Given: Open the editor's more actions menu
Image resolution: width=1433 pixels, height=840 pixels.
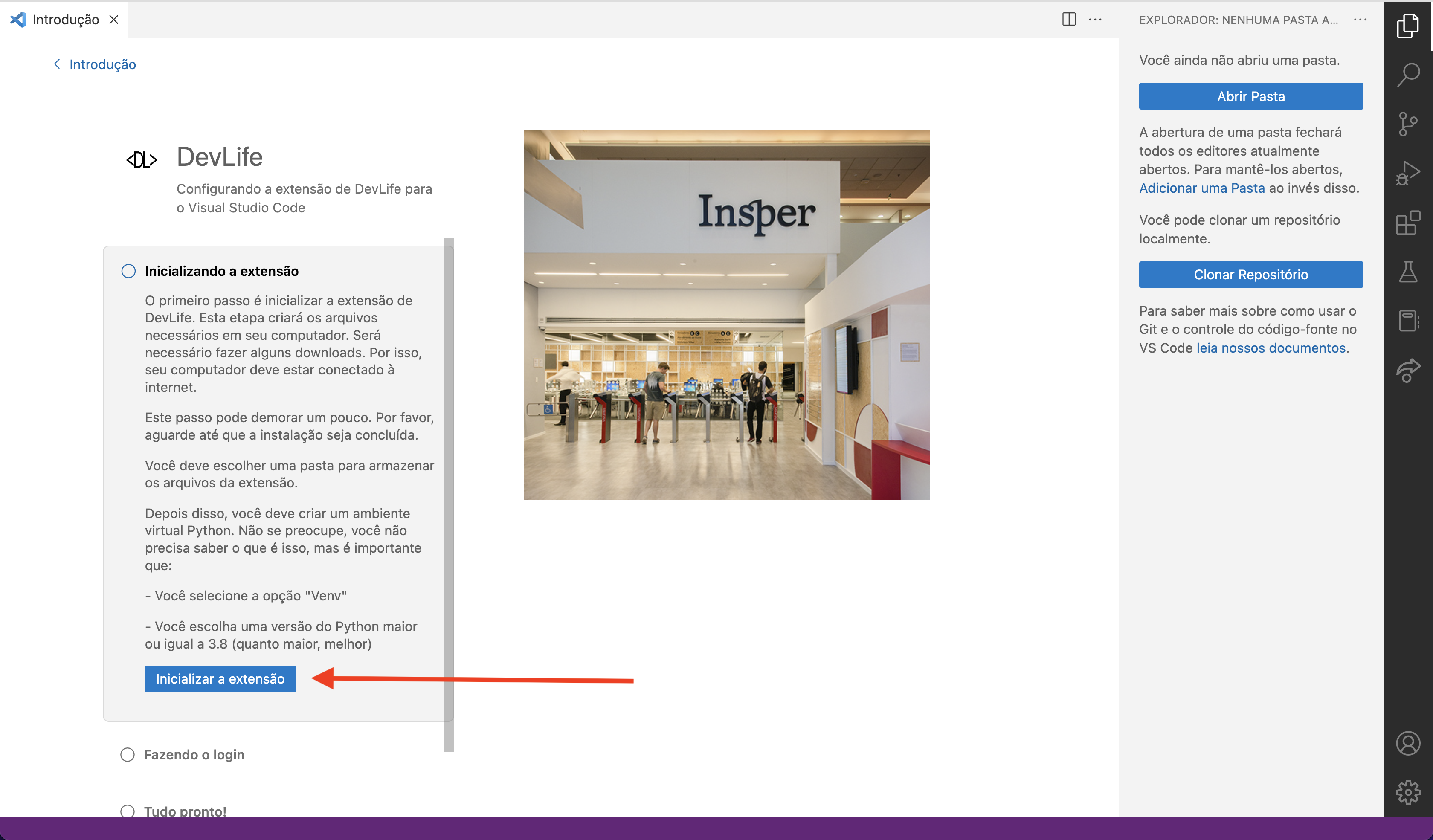Looking at the screenshot, I should [1095, 19].
